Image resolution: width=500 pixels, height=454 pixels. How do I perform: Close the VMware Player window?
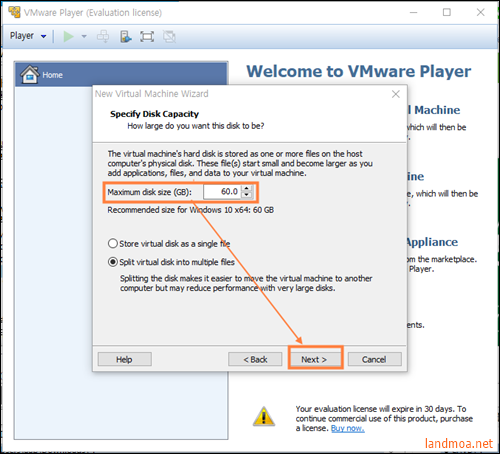(480, 13)
